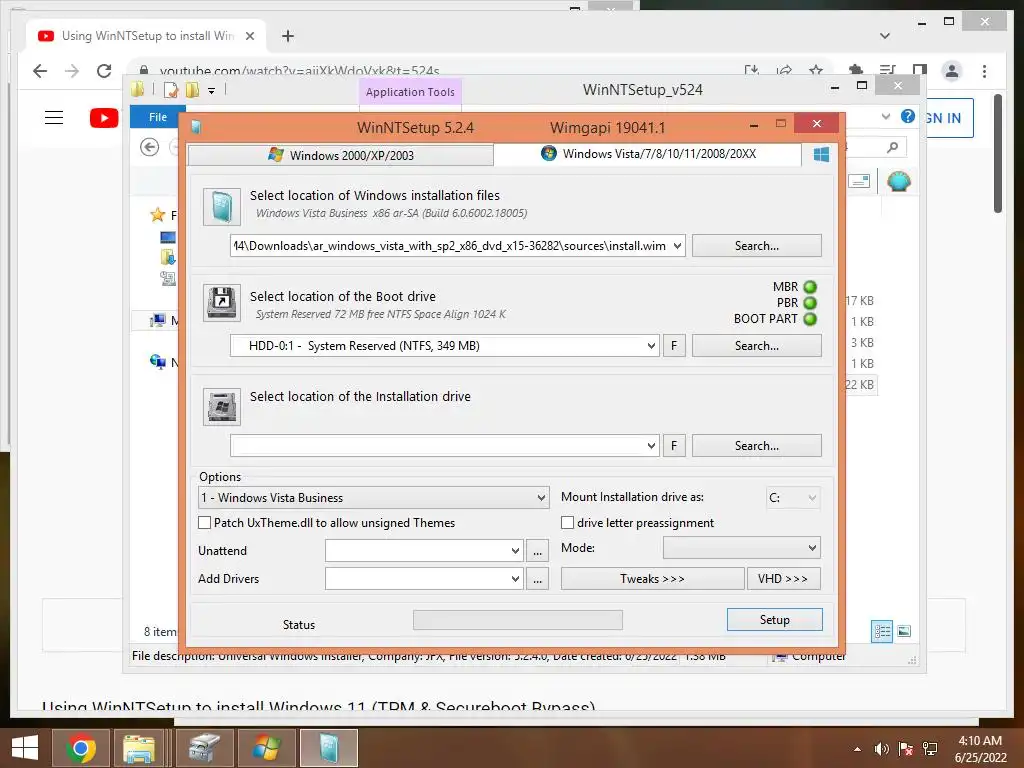Open File Explorer from the taskbar
The width and height of the screenshot is (1024, 768).
pyautogui.click(x=139, y=748)
